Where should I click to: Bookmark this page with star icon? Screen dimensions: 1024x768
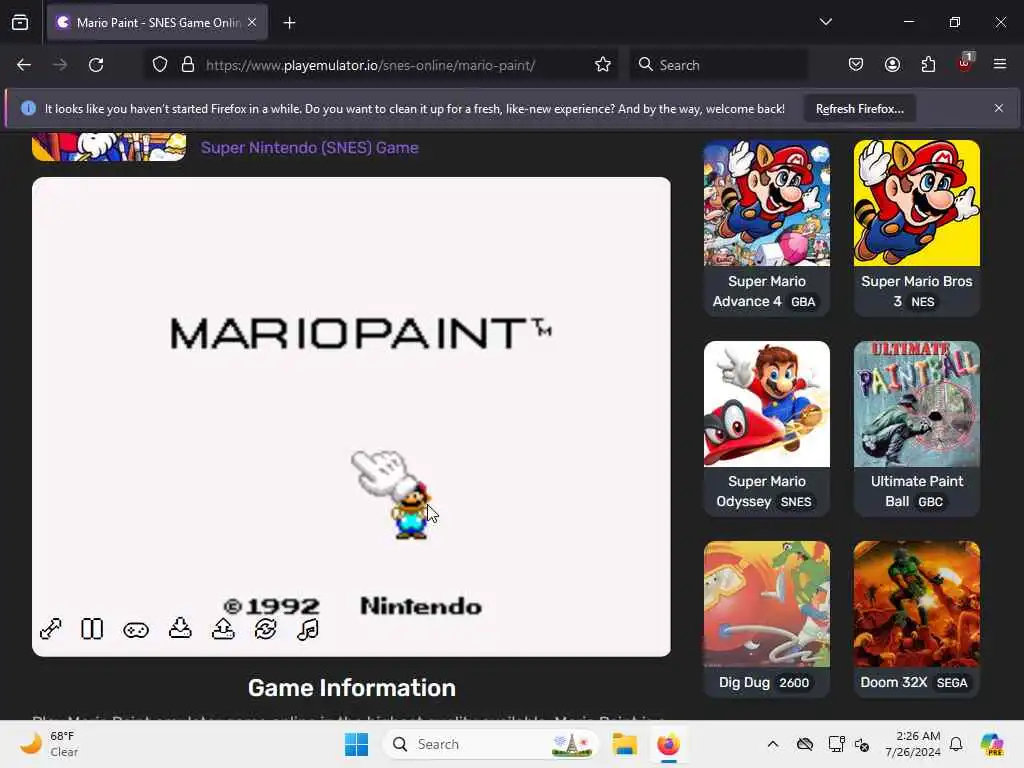pyautogui.click(x=603, y=65)
